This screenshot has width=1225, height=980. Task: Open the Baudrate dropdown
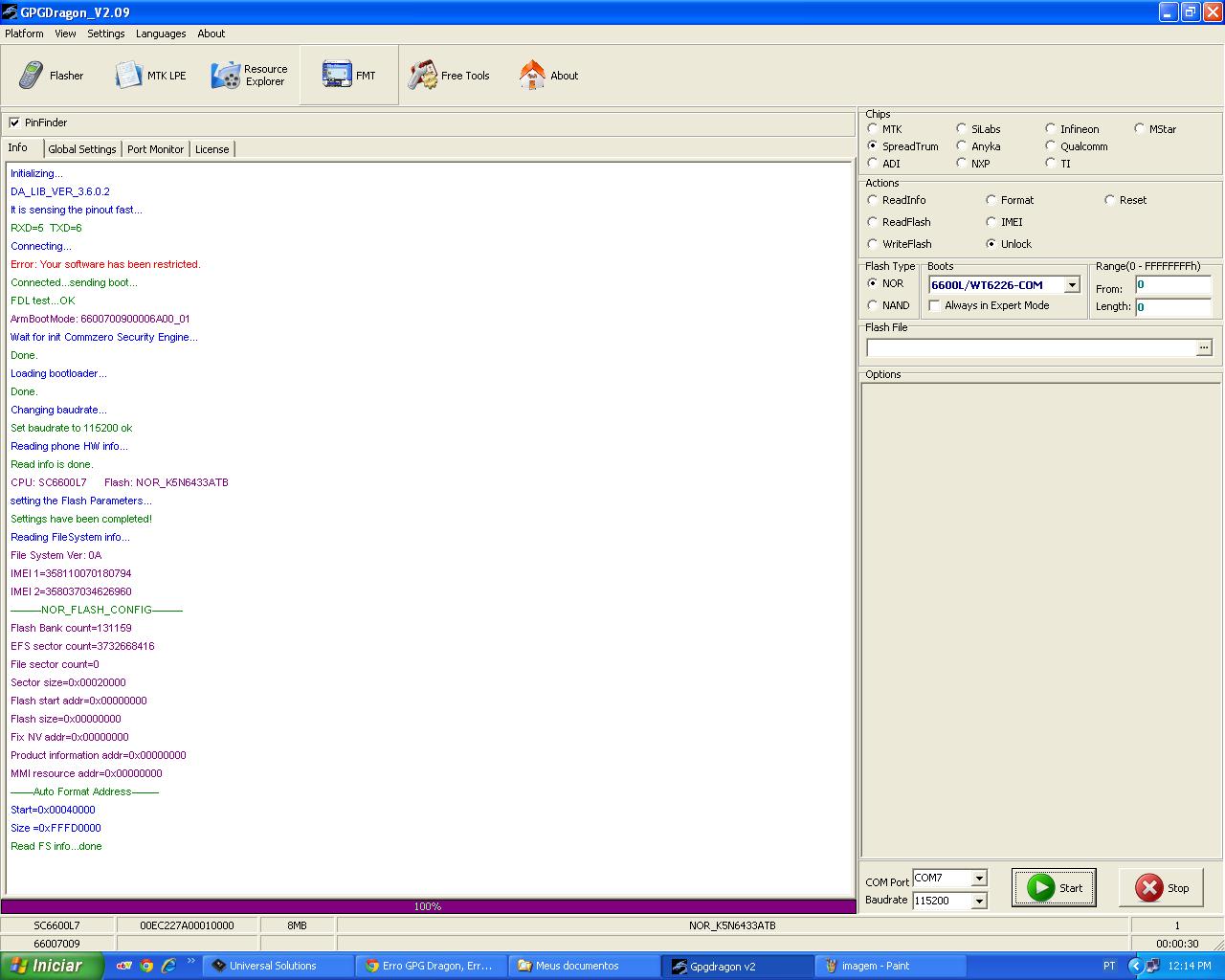pyautogui.click(x=978, y=901)
